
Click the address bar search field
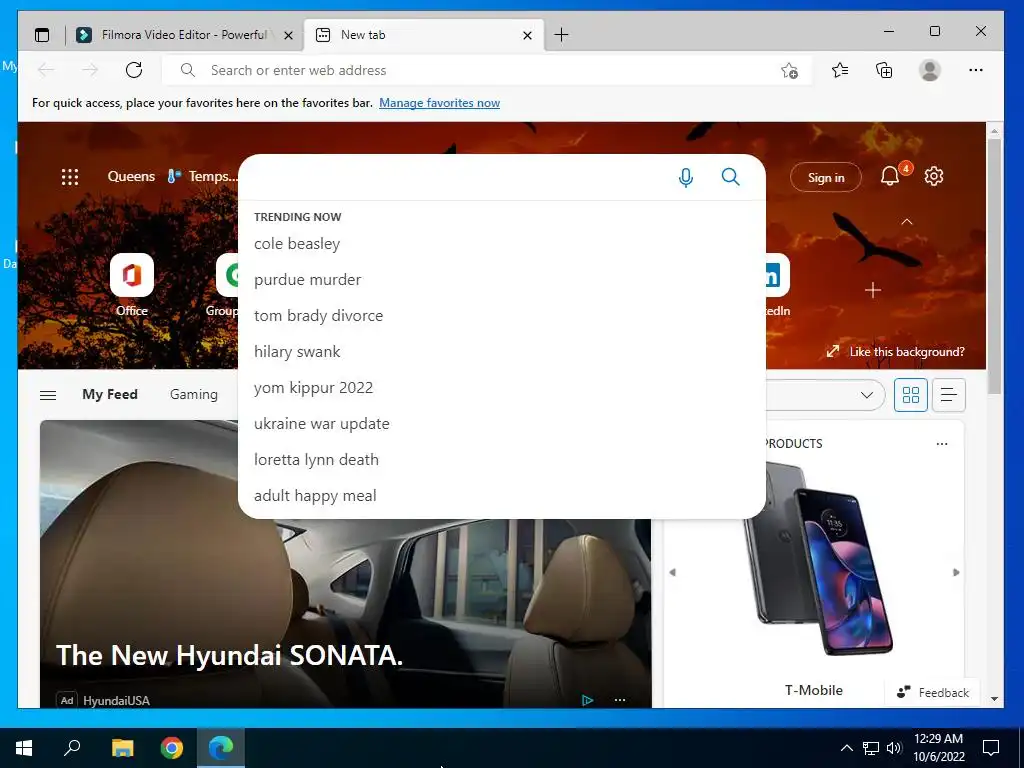tap(487, 70)
